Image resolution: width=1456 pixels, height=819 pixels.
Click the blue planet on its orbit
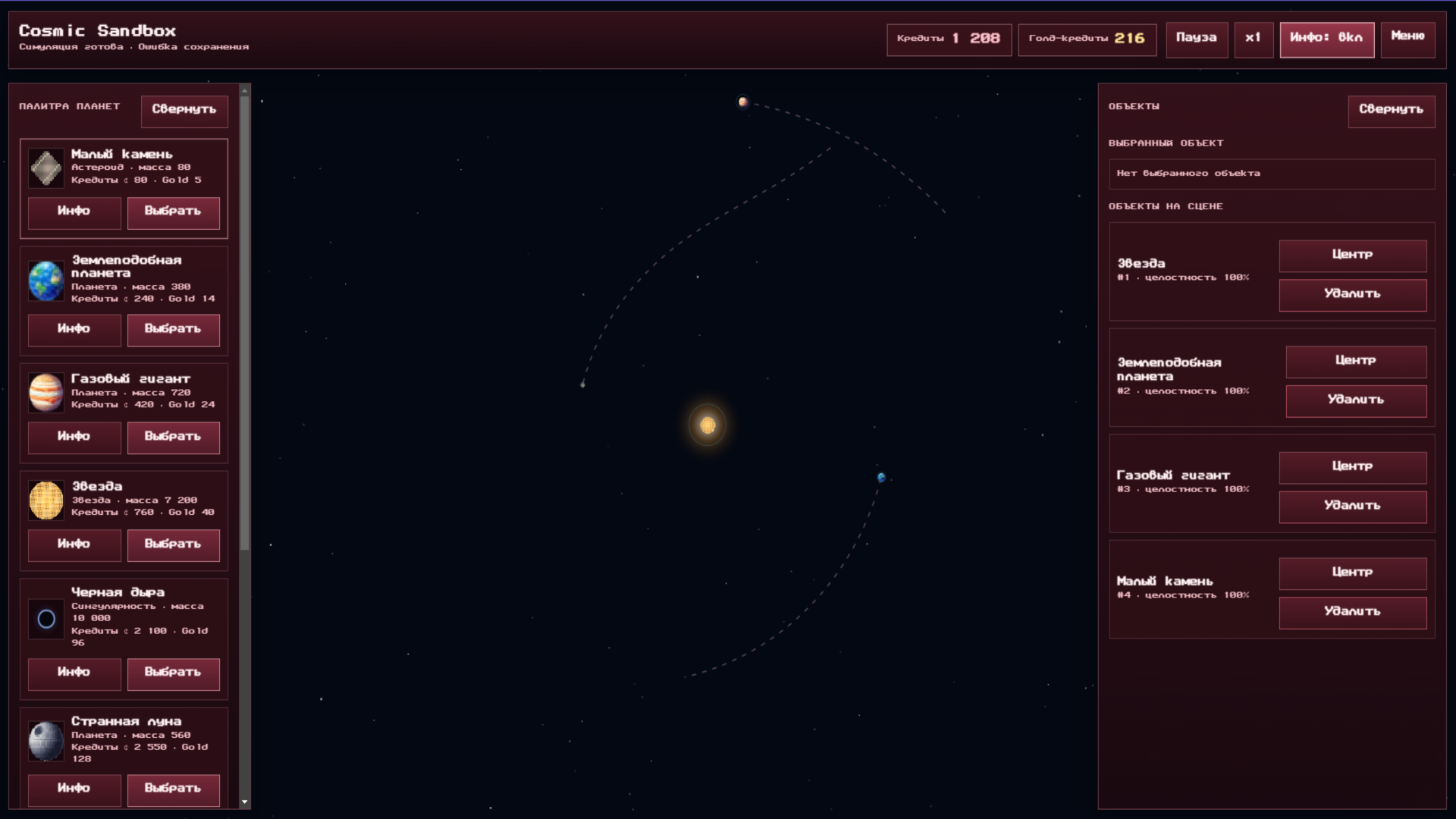(x=881, y=477)
